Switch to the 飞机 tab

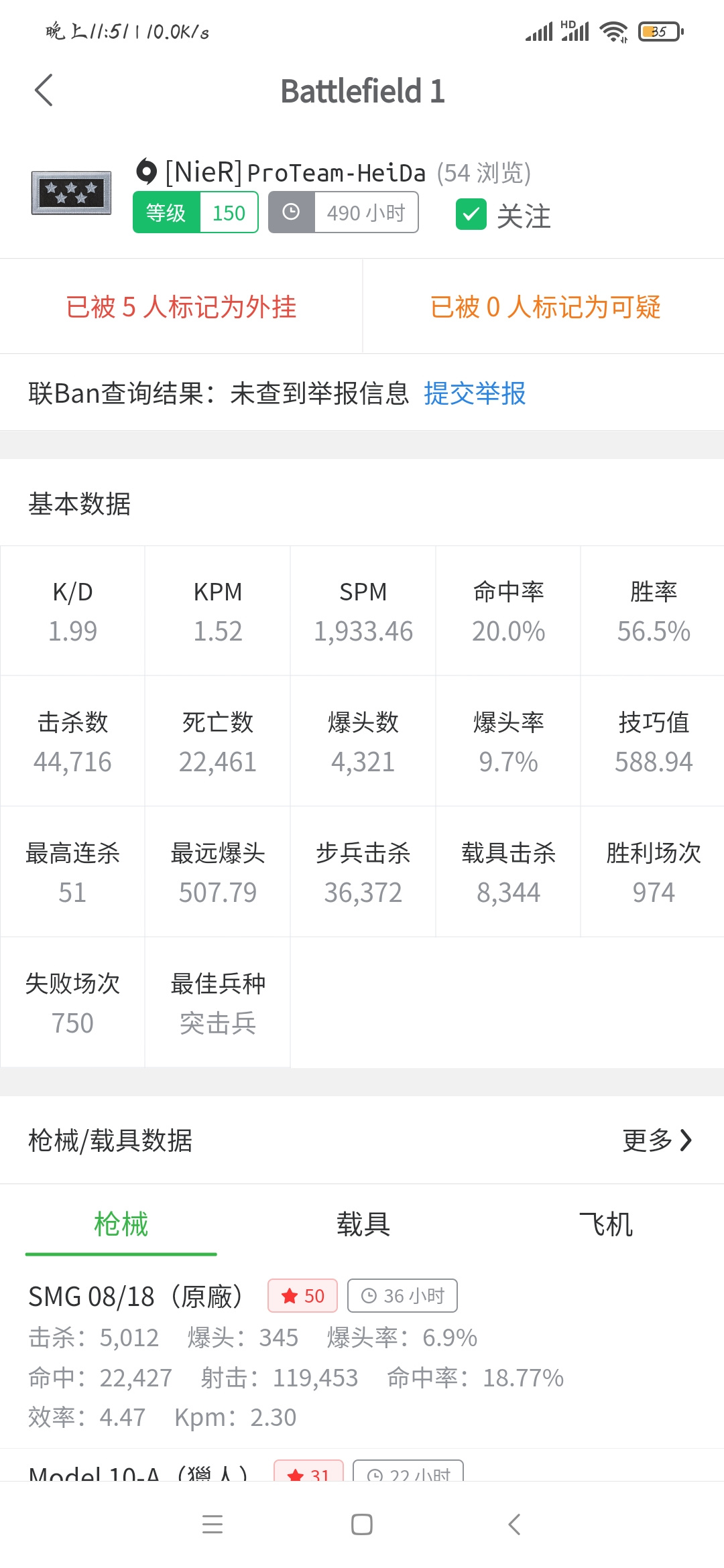point(605,1224)
